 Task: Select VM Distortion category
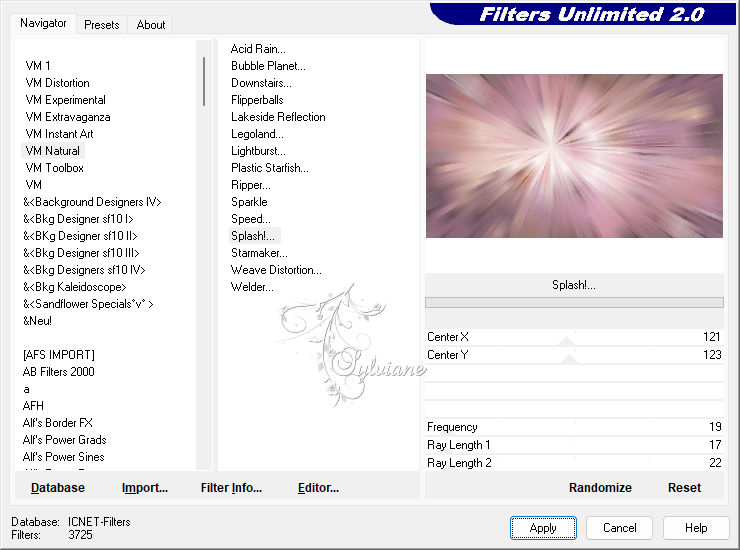[x=58, y=83]
